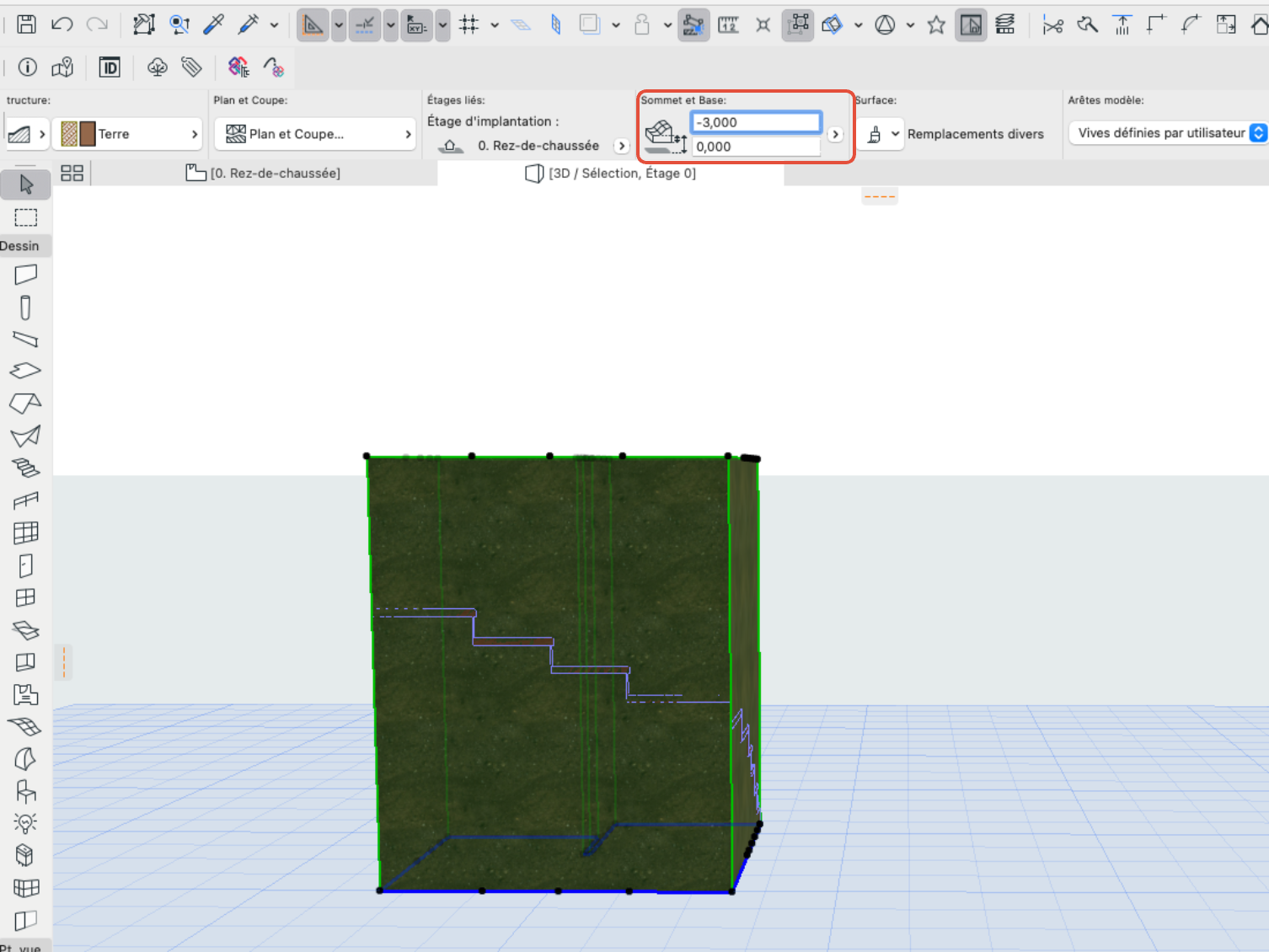Open the ID element information icon
The width and height of the screenshot is (1269, 952).
110,67
